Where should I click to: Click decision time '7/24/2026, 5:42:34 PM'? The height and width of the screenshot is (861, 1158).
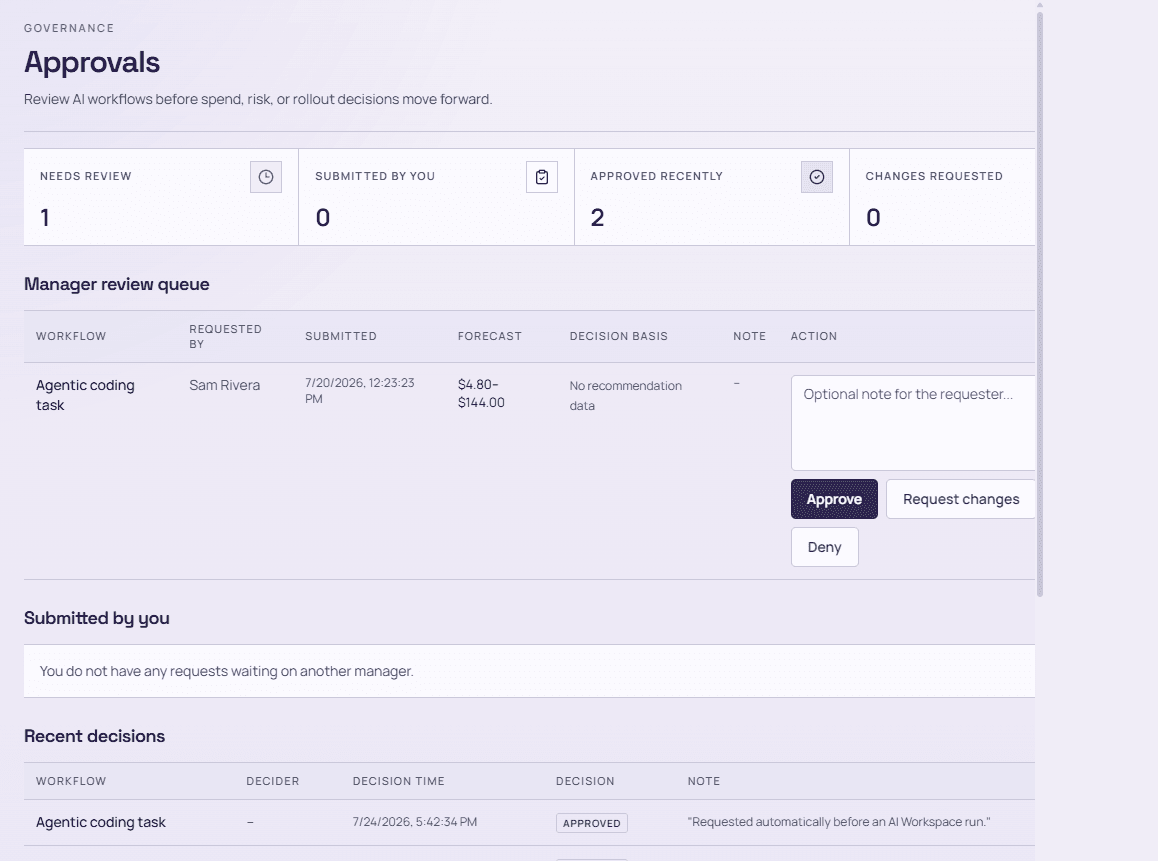pos(415,822)
